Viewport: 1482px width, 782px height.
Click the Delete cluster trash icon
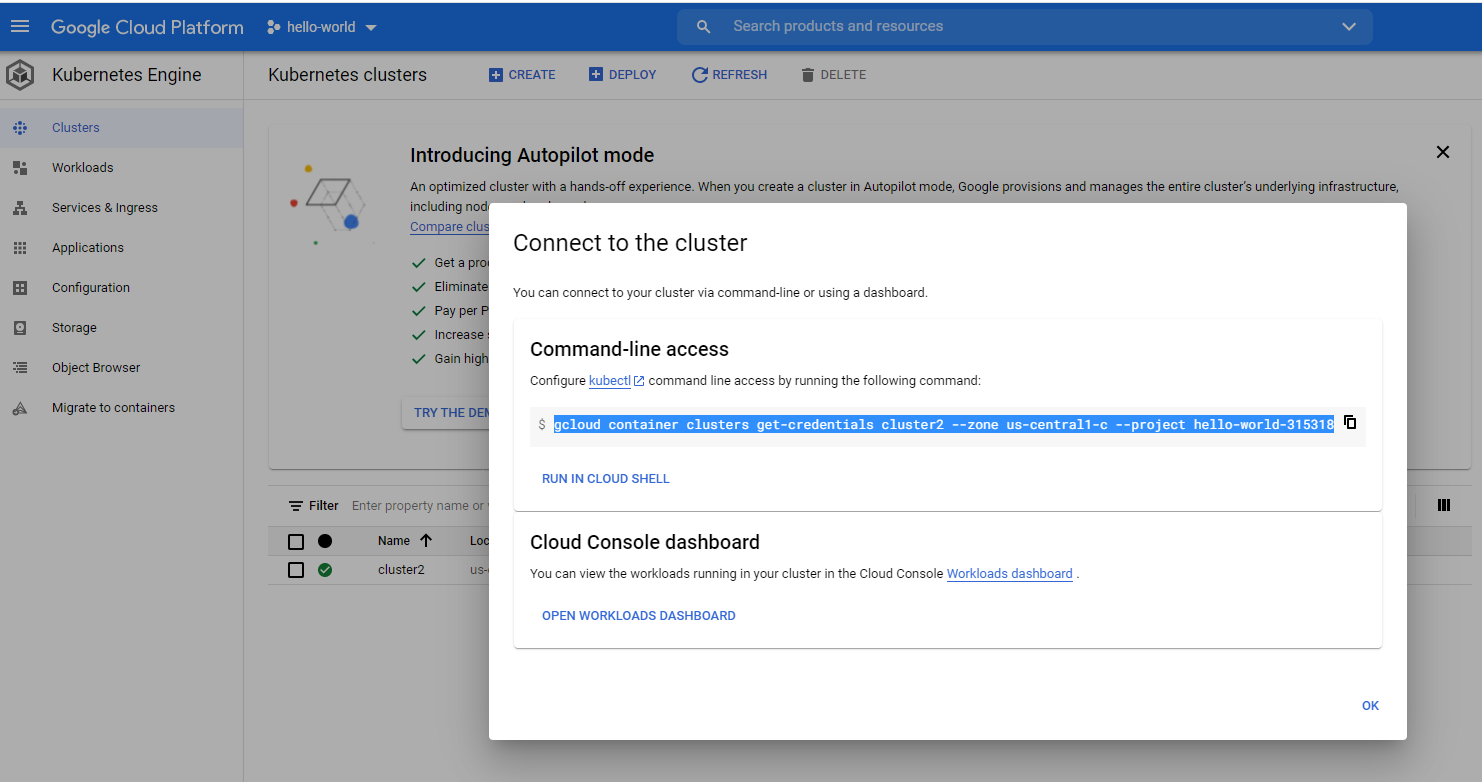[807, 74]
